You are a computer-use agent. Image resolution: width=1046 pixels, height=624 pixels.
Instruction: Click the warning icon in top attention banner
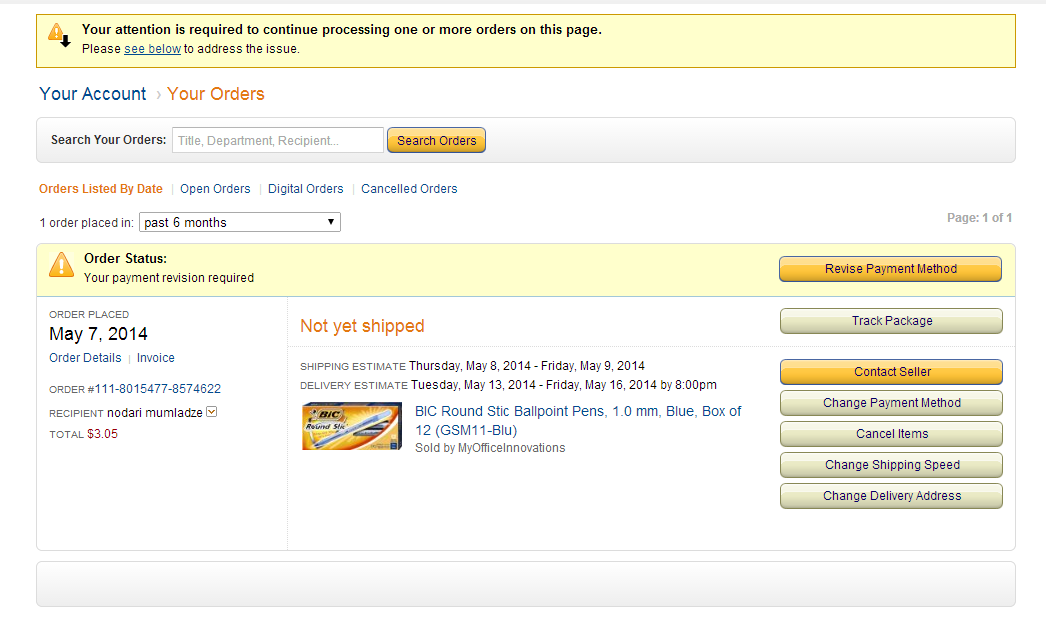(59, 34)
